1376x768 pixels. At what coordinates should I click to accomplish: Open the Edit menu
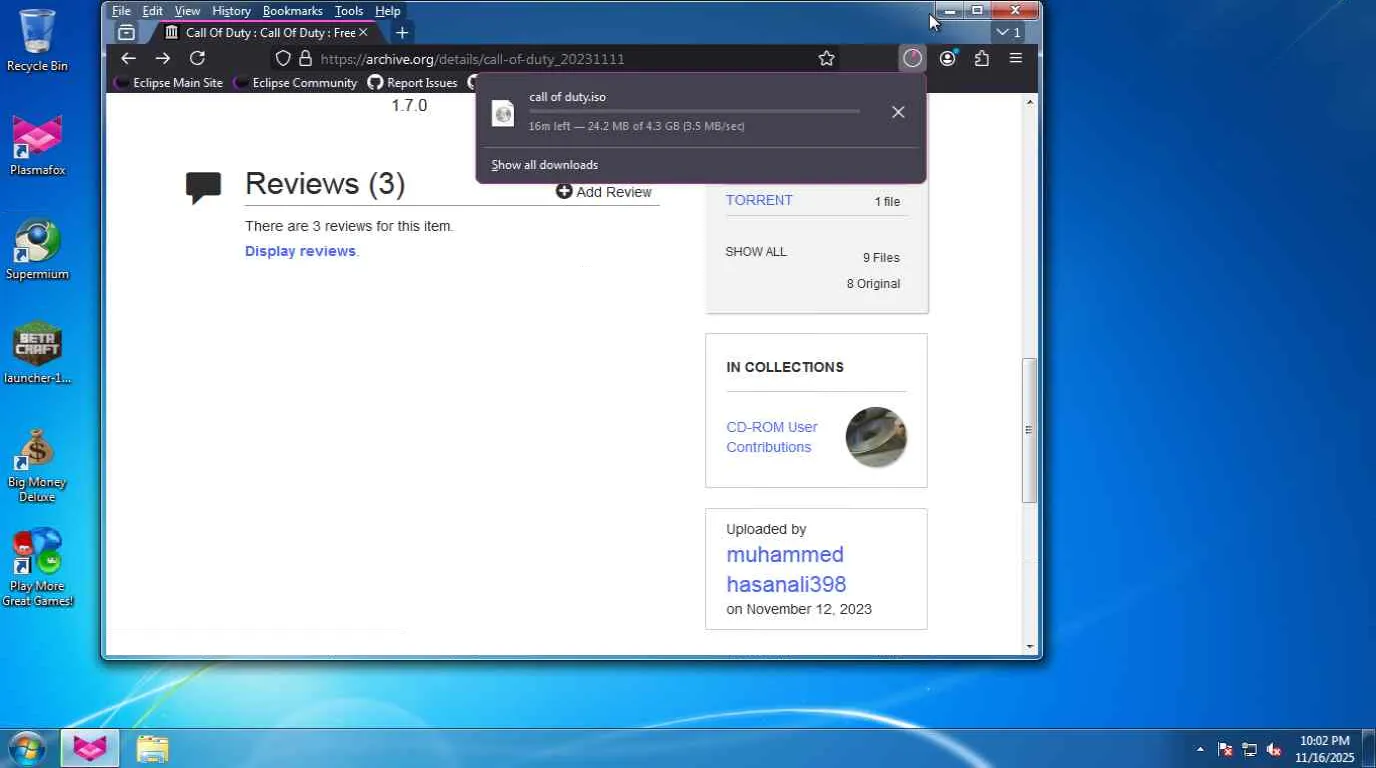[152, 11]
